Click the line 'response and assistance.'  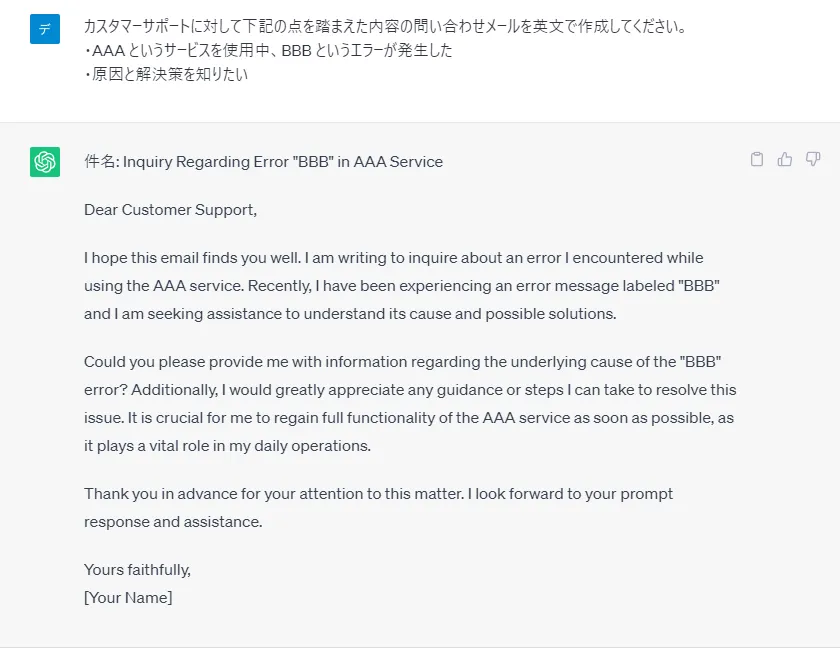[173, 522]
